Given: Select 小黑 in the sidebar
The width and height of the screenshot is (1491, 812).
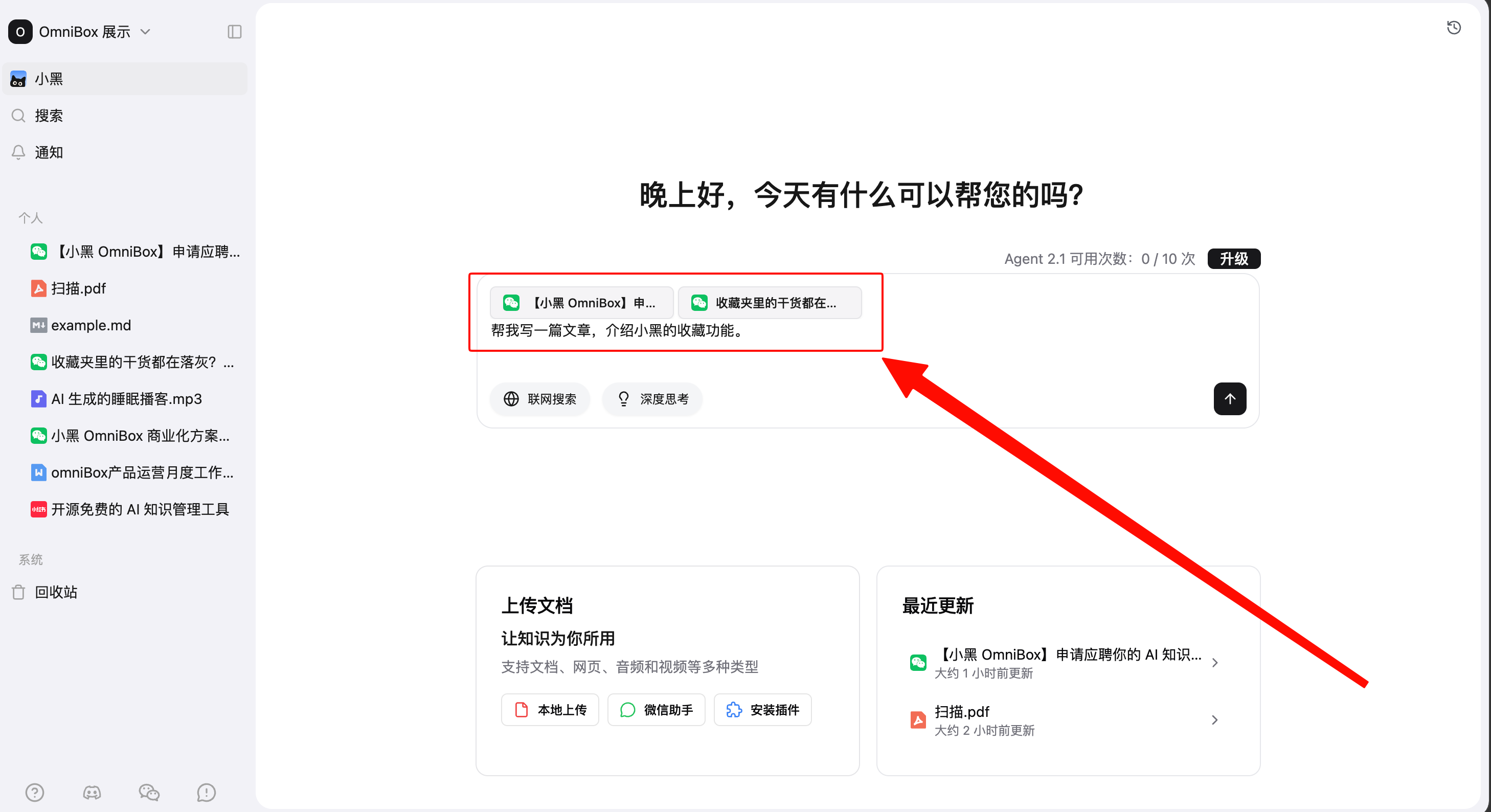Looking at the screenshot, I should 124,79.
